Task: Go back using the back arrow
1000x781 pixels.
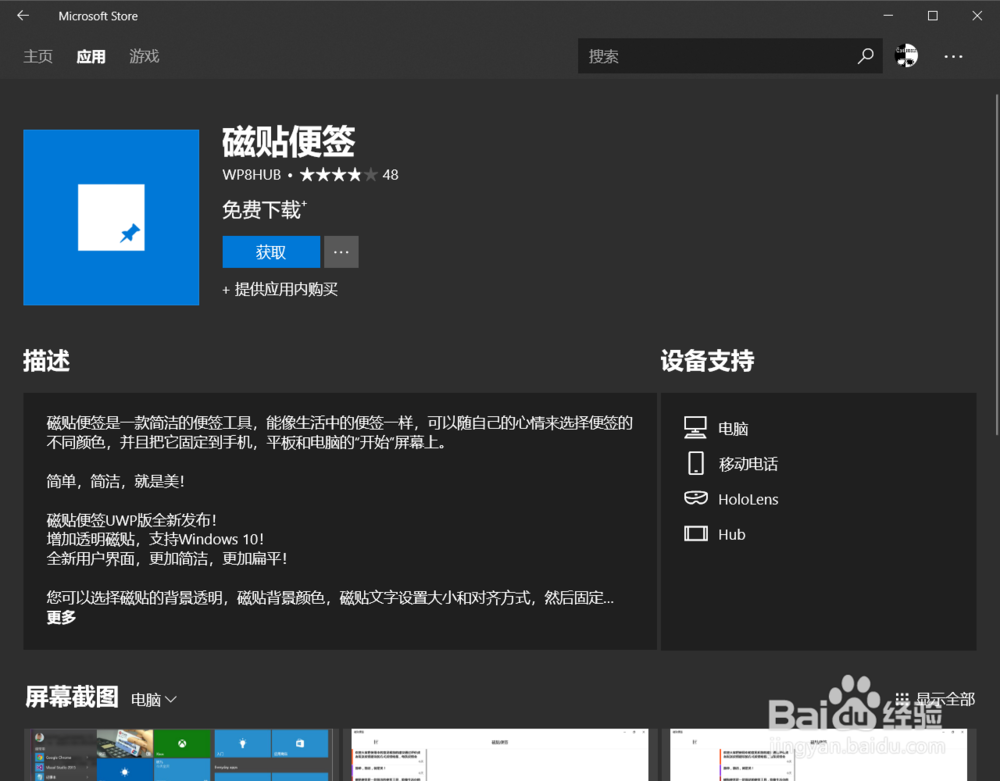Action: [x=23, y=15]
